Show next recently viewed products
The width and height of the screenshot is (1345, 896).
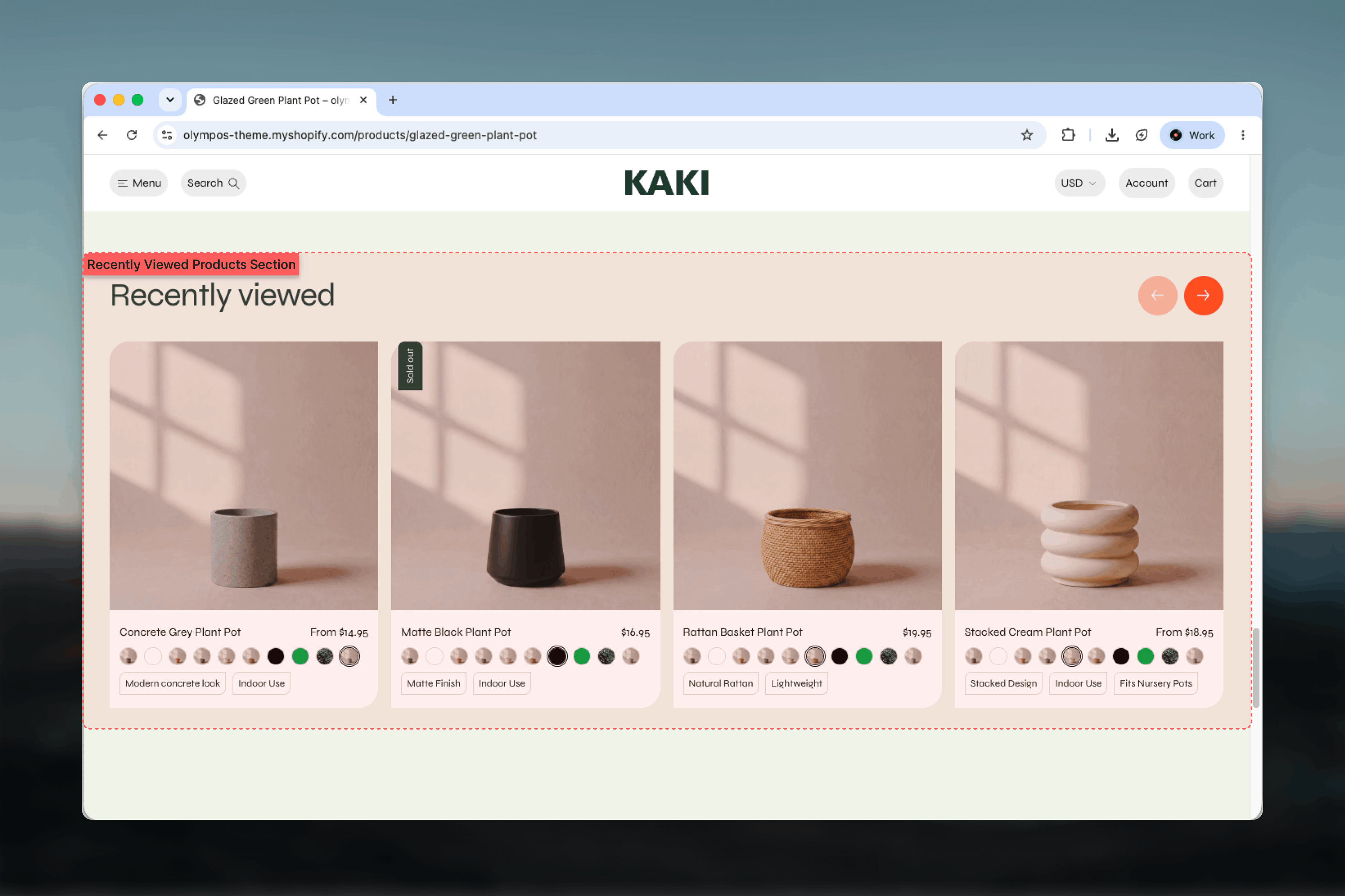coord(1203,296)
